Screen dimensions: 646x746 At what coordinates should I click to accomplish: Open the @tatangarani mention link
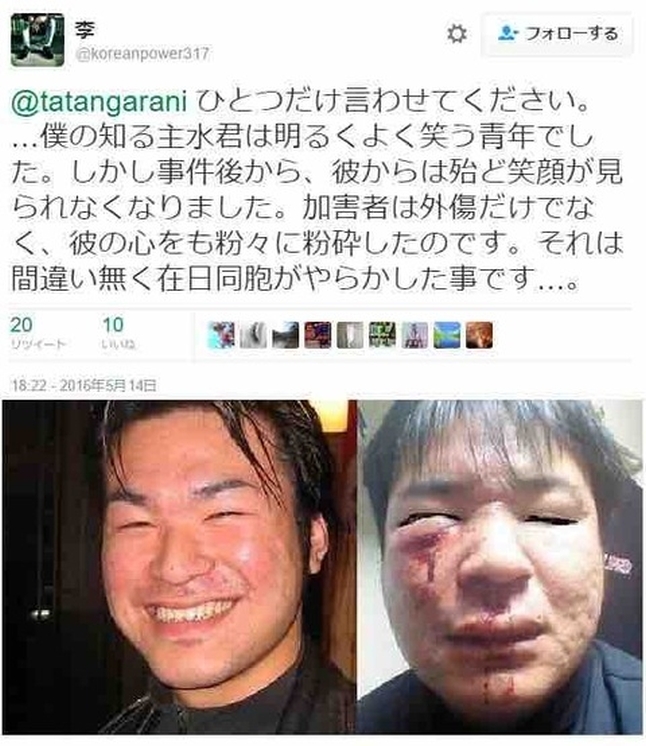click(99, 102)
